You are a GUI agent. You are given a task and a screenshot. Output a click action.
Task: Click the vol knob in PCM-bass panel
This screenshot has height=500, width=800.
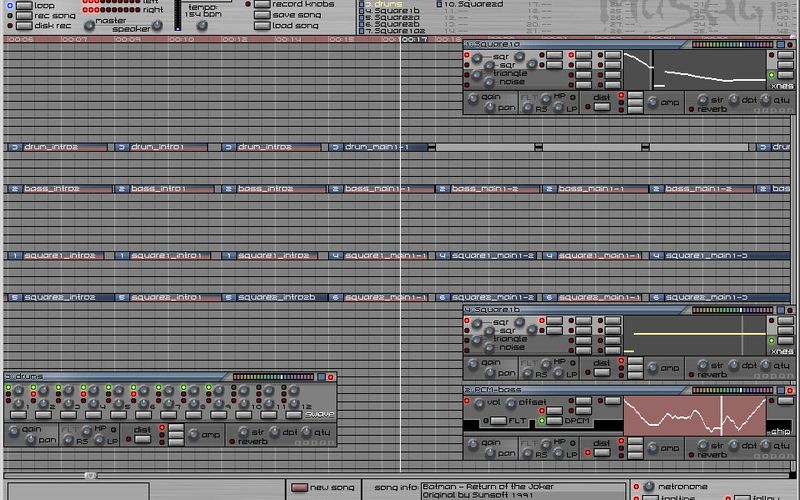tap(476, 403)
